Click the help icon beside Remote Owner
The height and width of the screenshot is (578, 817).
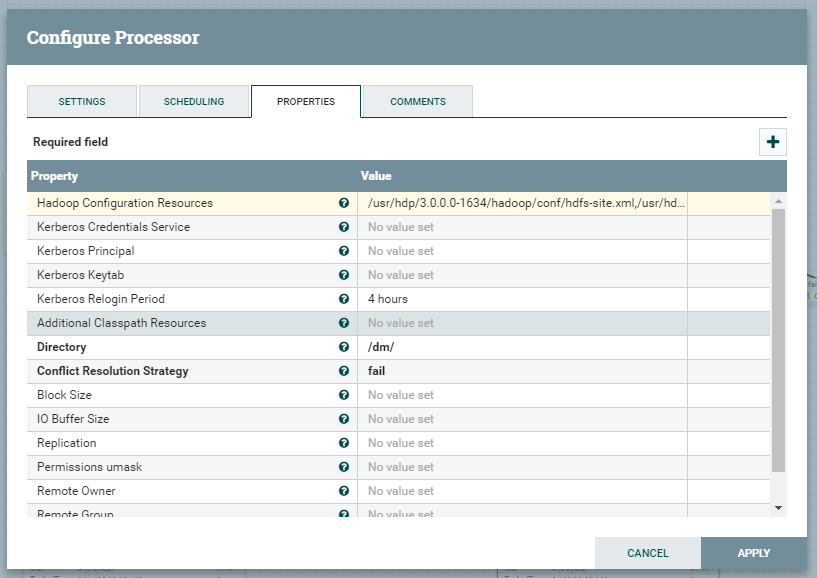tap(344, 490)
